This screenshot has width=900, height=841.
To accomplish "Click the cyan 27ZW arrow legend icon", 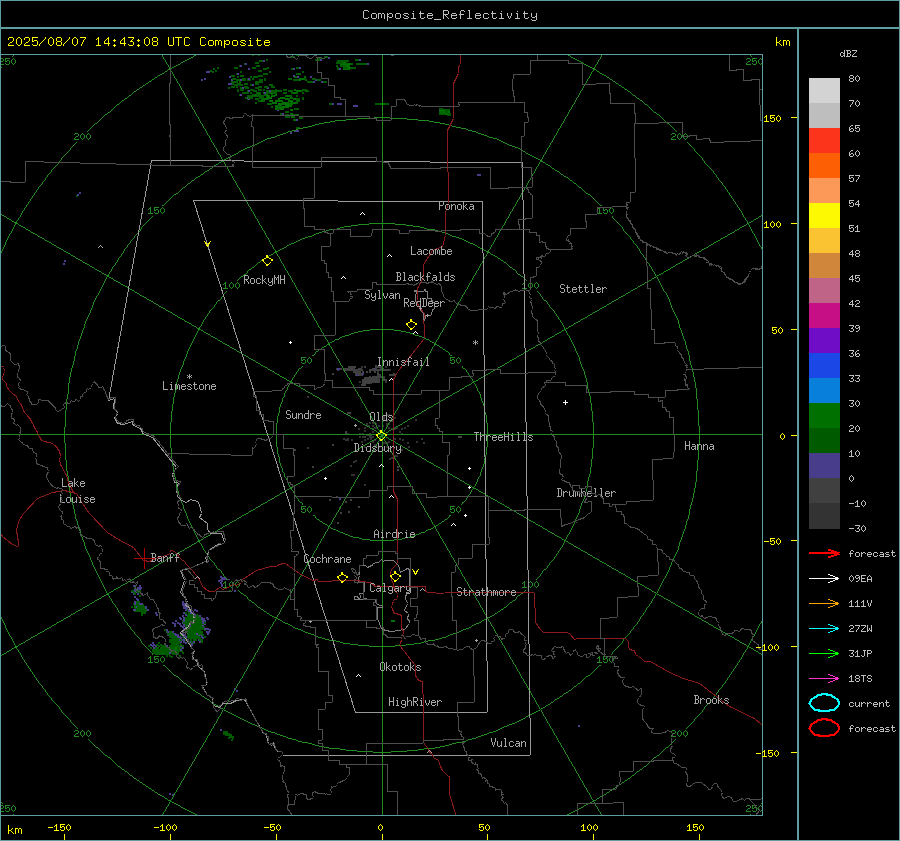I will pyautogui.click(x=824, y=629).
